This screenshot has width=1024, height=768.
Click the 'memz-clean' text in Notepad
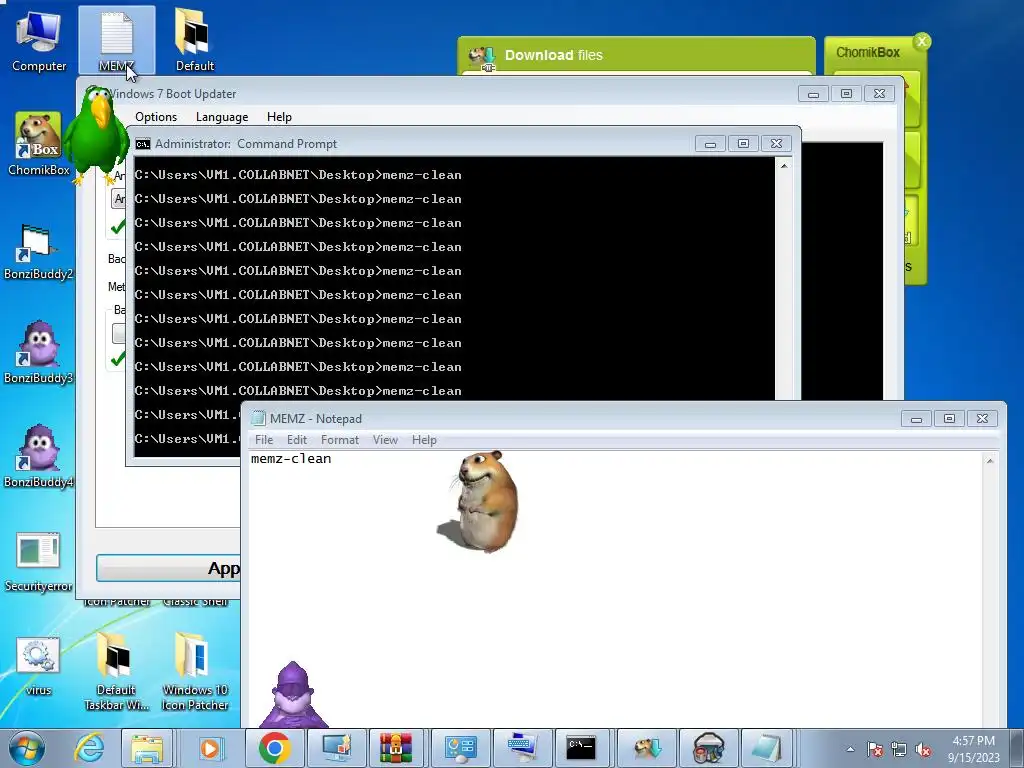(x=291, y=458)
